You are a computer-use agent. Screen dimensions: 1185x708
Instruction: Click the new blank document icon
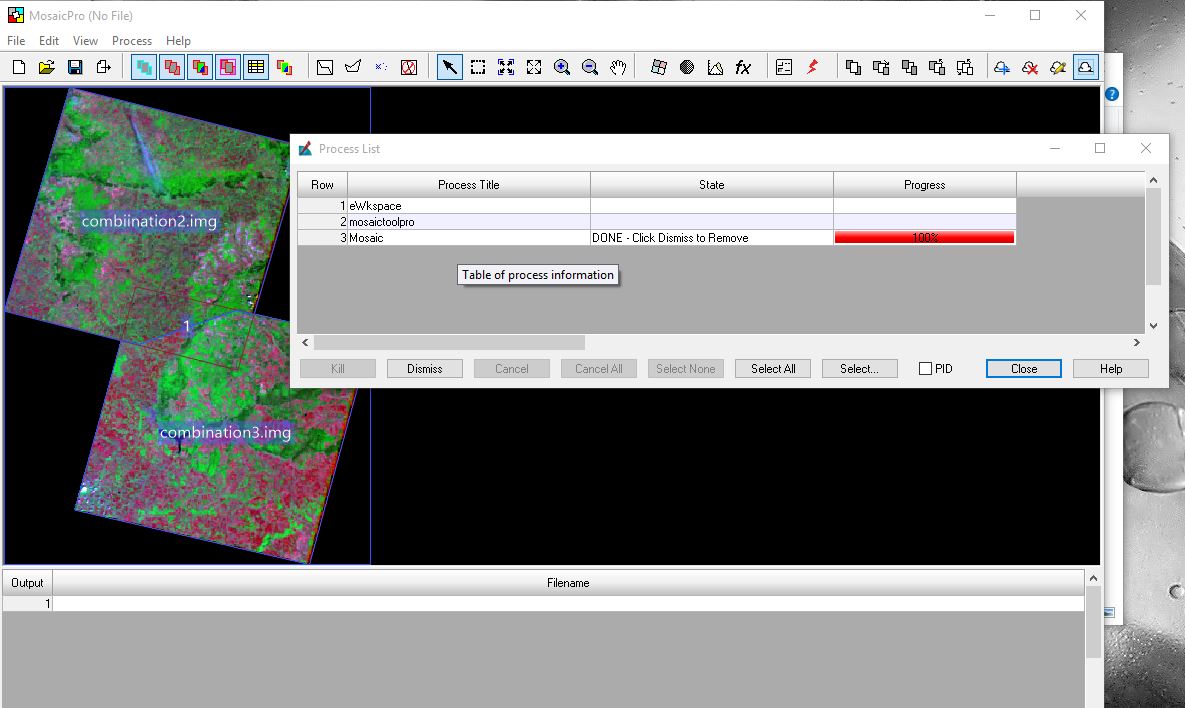18,67
